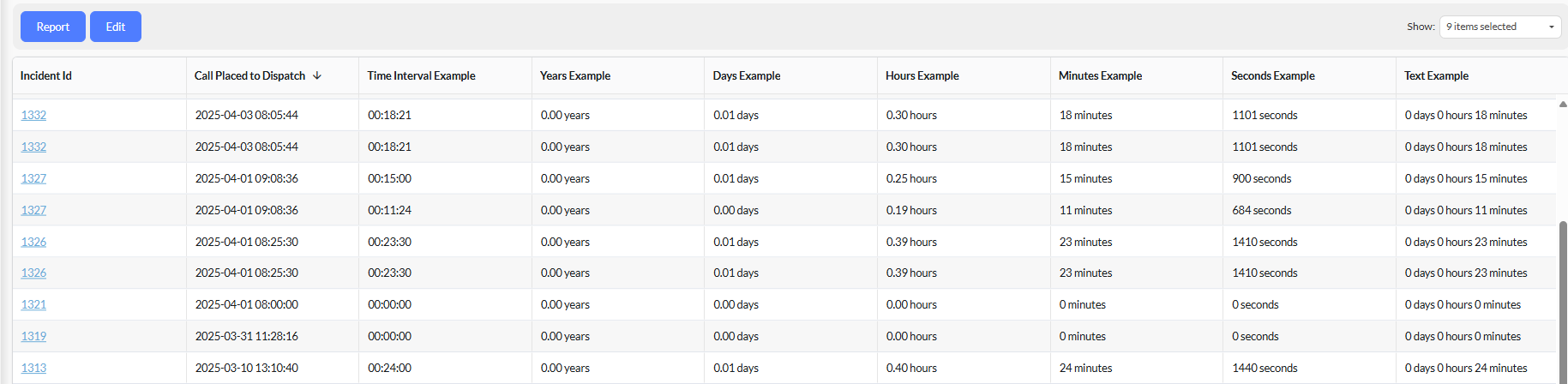Click the Edit button

tap(116, 27)
